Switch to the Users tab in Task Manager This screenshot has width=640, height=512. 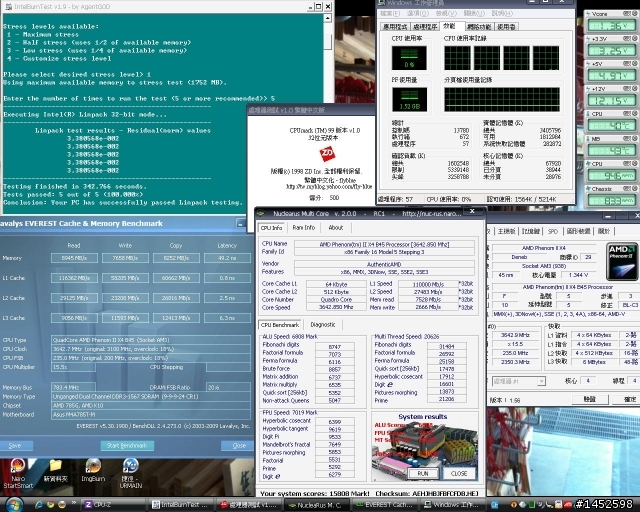tap(507, 27)
